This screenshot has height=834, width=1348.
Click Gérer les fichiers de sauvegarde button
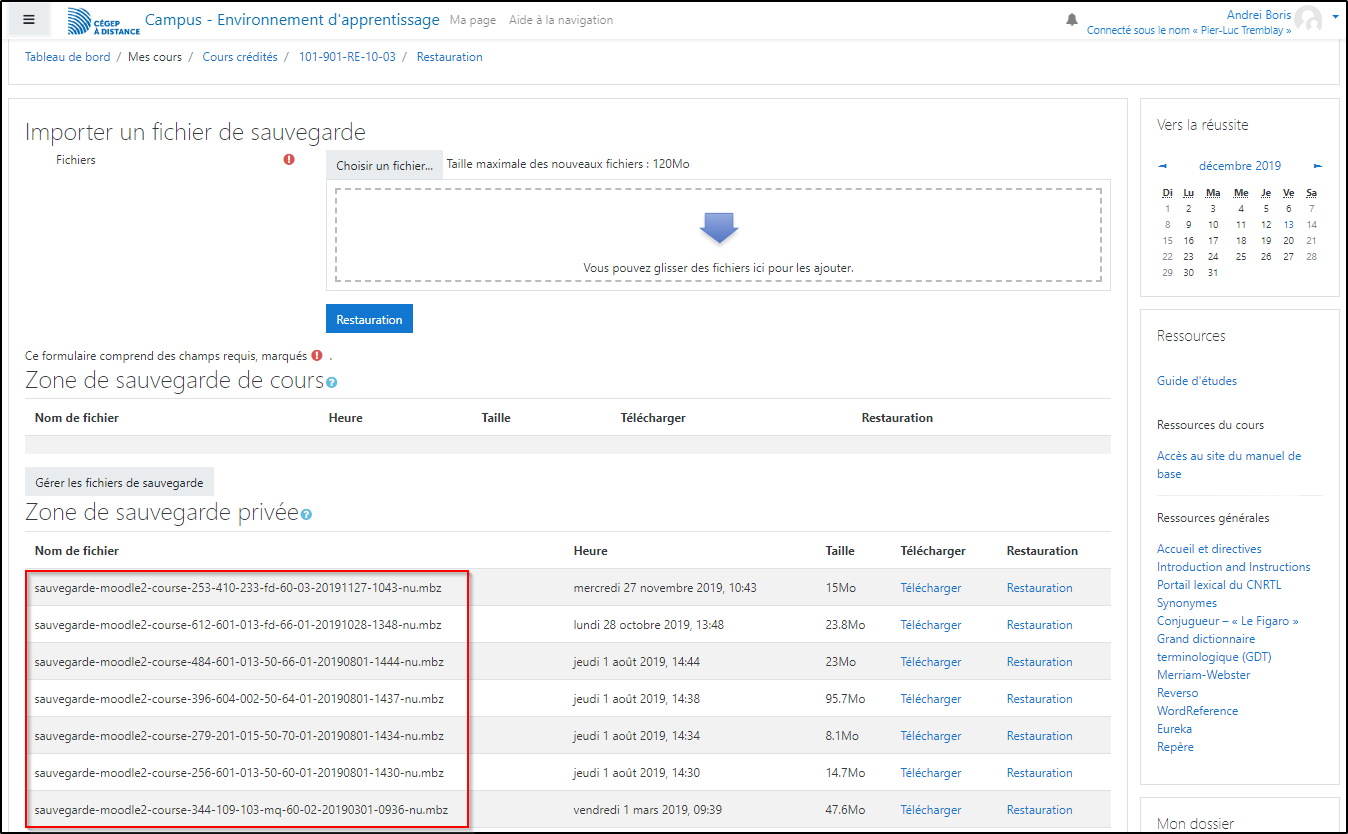119,483
